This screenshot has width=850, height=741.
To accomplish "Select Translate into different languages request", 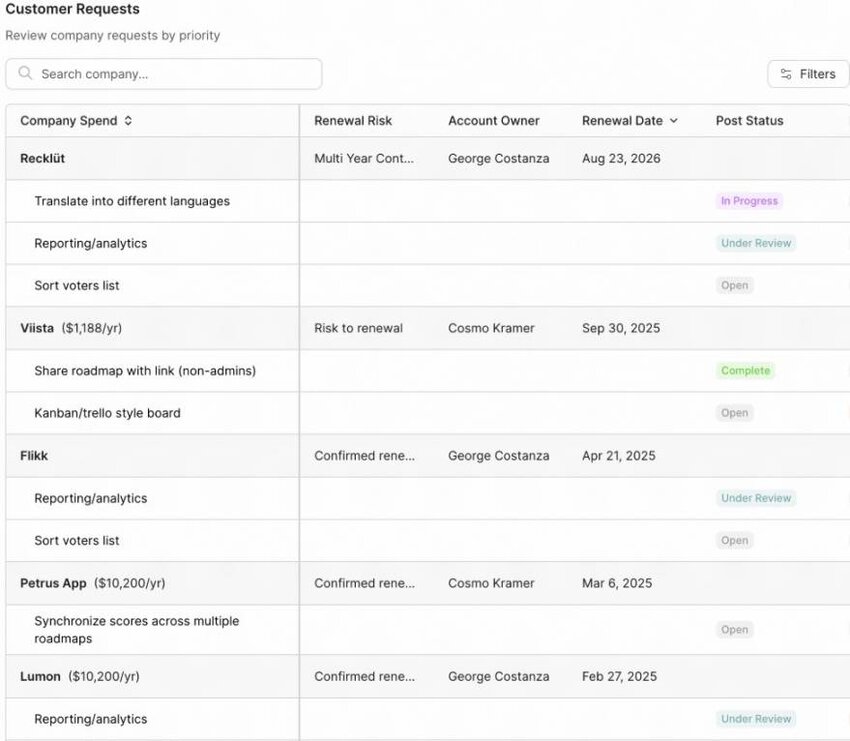I will tap(132, 201).
